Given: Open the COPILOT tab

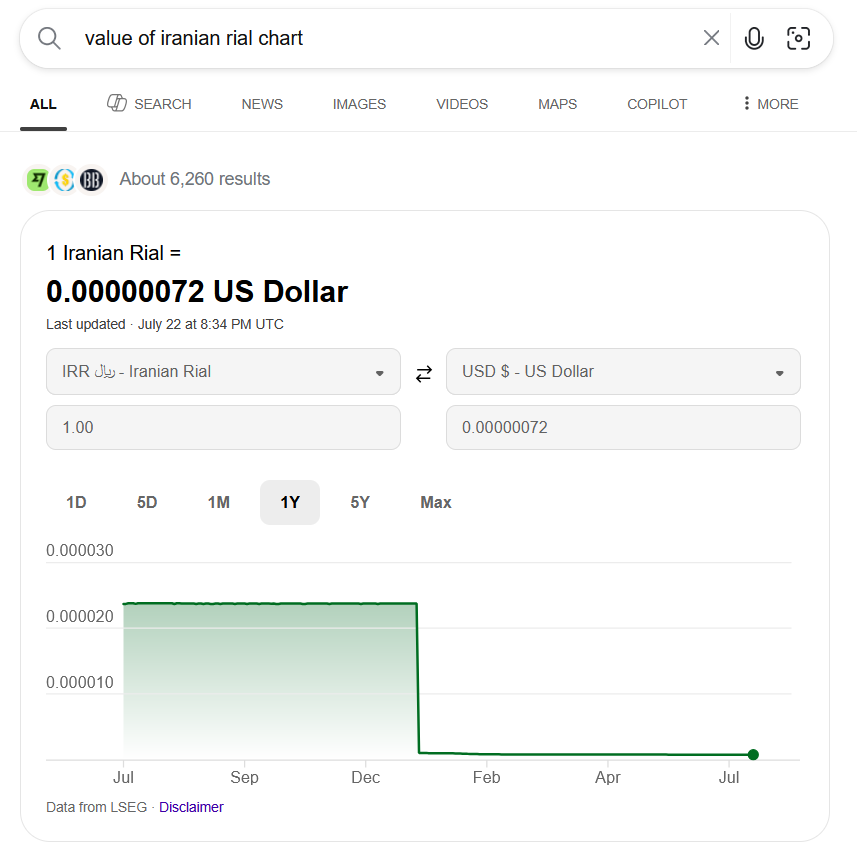Looking at the screenshot, I should click(657, 104).
